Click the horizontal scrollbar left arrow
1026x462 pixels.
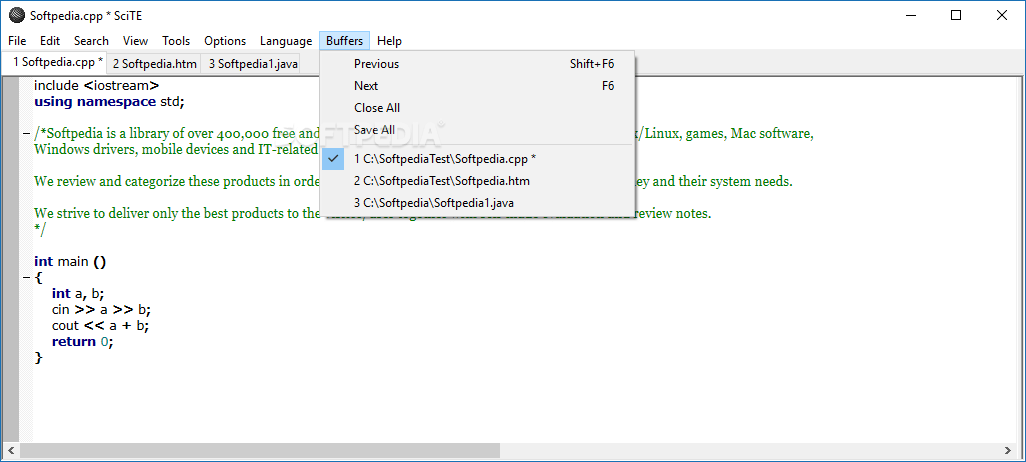click(11, 450)
